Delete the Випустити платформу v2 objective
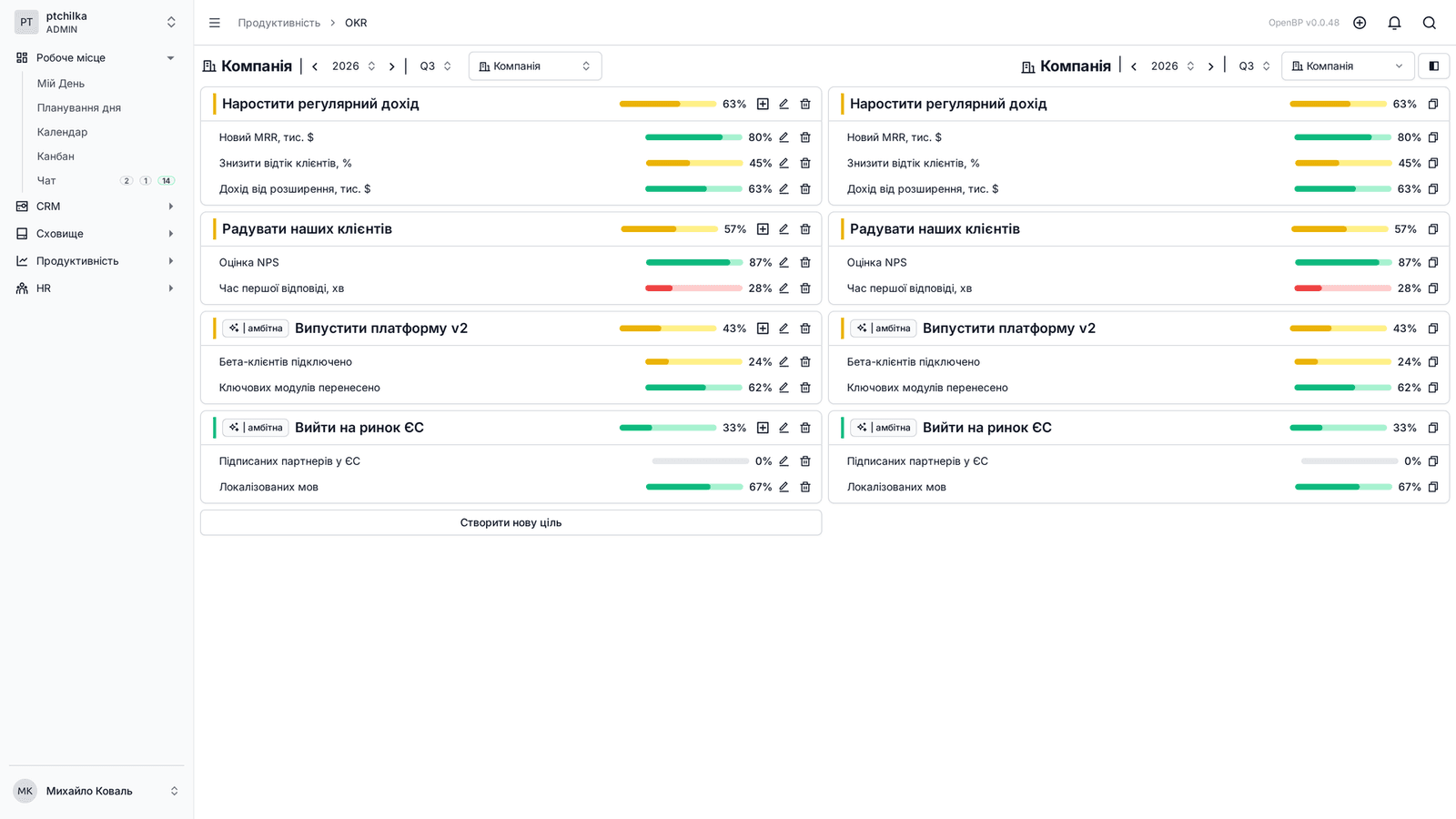Screen dimensions: 1456x819 (805, 329)
